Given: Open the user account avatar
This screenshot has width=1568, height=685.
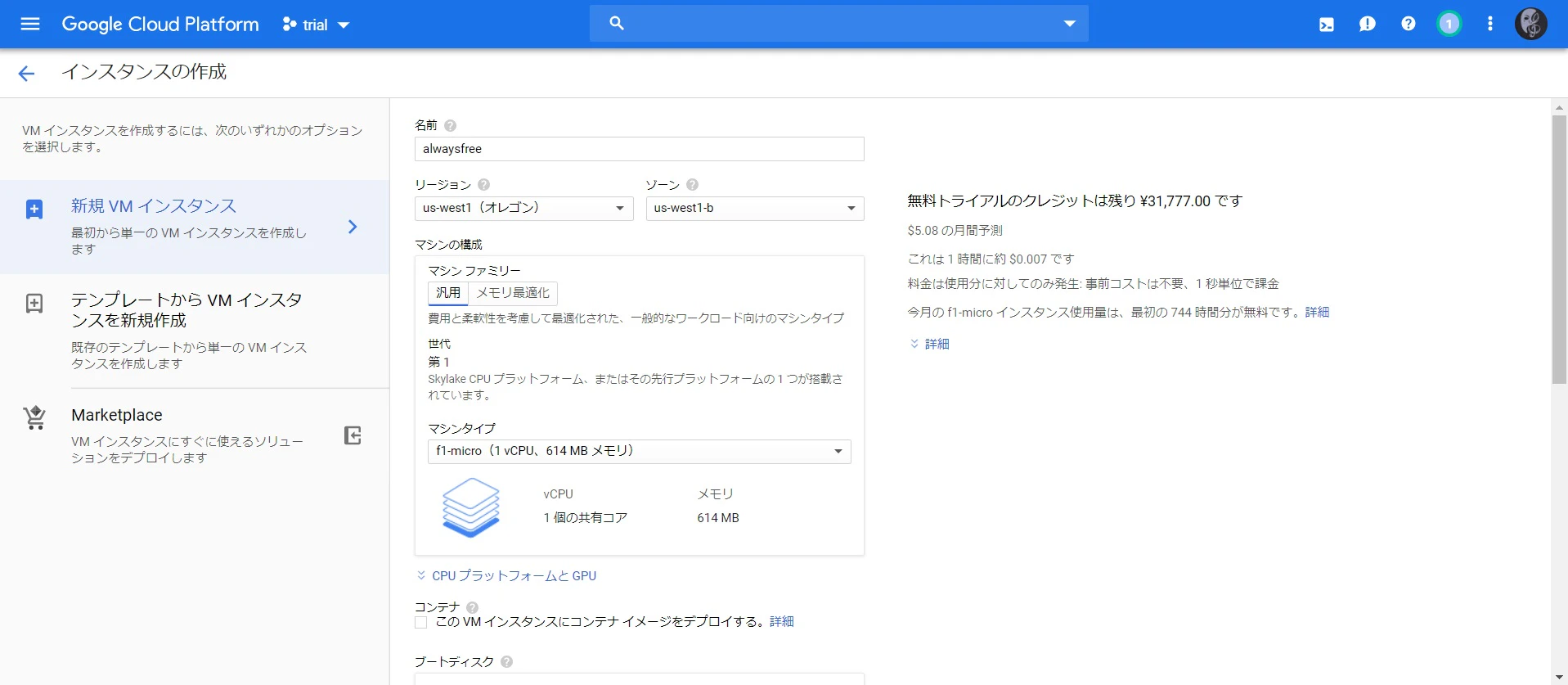Looking at the screenshot, I should tap(1531, 24).
